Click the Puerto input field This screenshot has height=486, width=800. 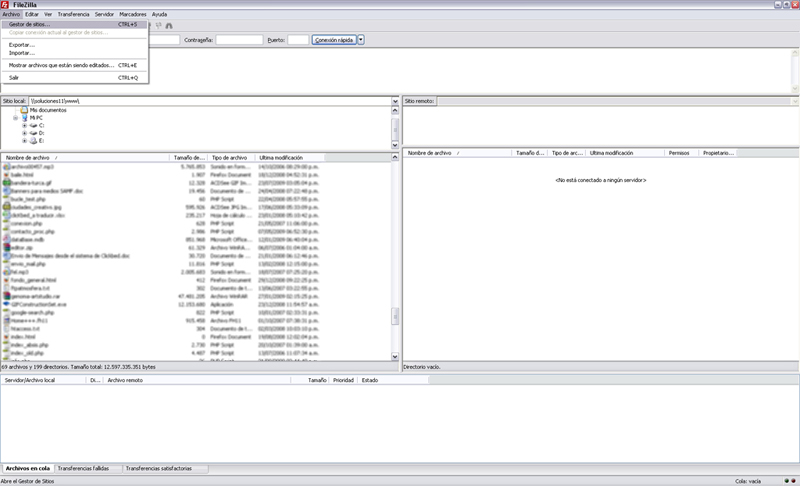point(298,40)
